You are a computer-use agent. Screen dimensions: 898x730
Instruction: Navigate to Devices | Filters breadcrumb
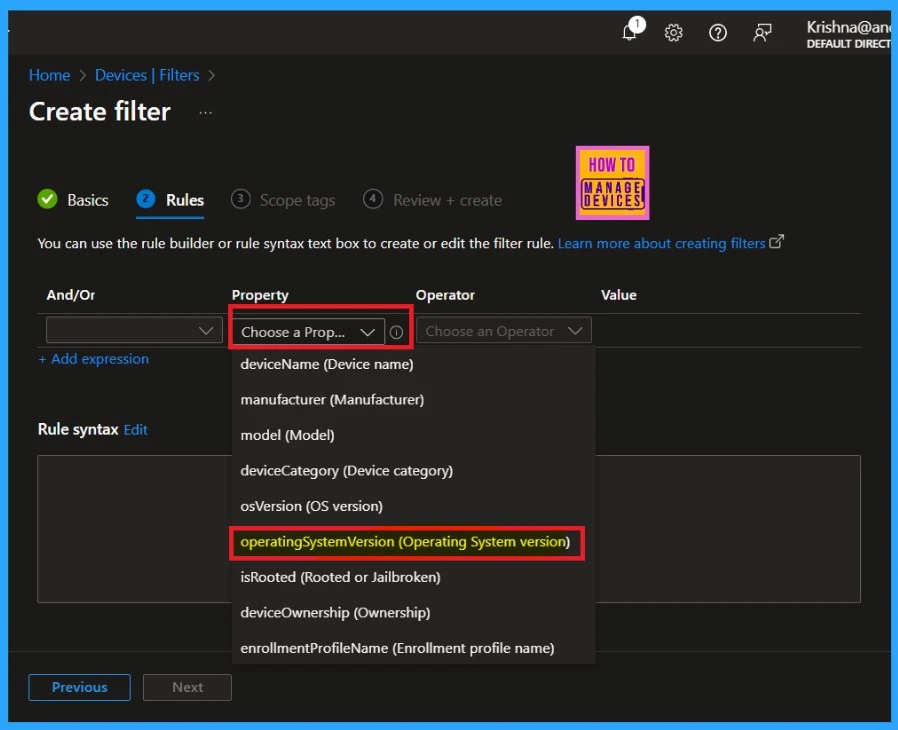(x=147, y=75)
